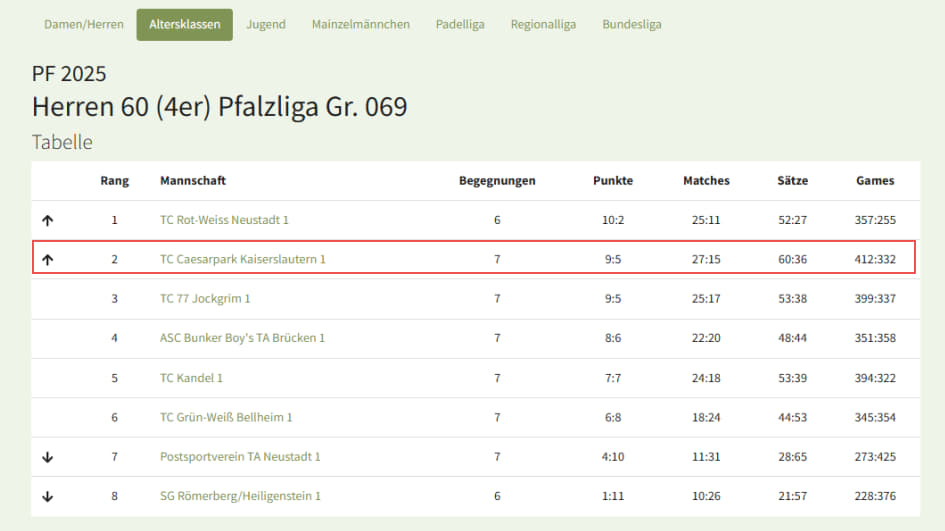Click games value 399:337
The height and width of the screenshot is (531, 945).
875,298
